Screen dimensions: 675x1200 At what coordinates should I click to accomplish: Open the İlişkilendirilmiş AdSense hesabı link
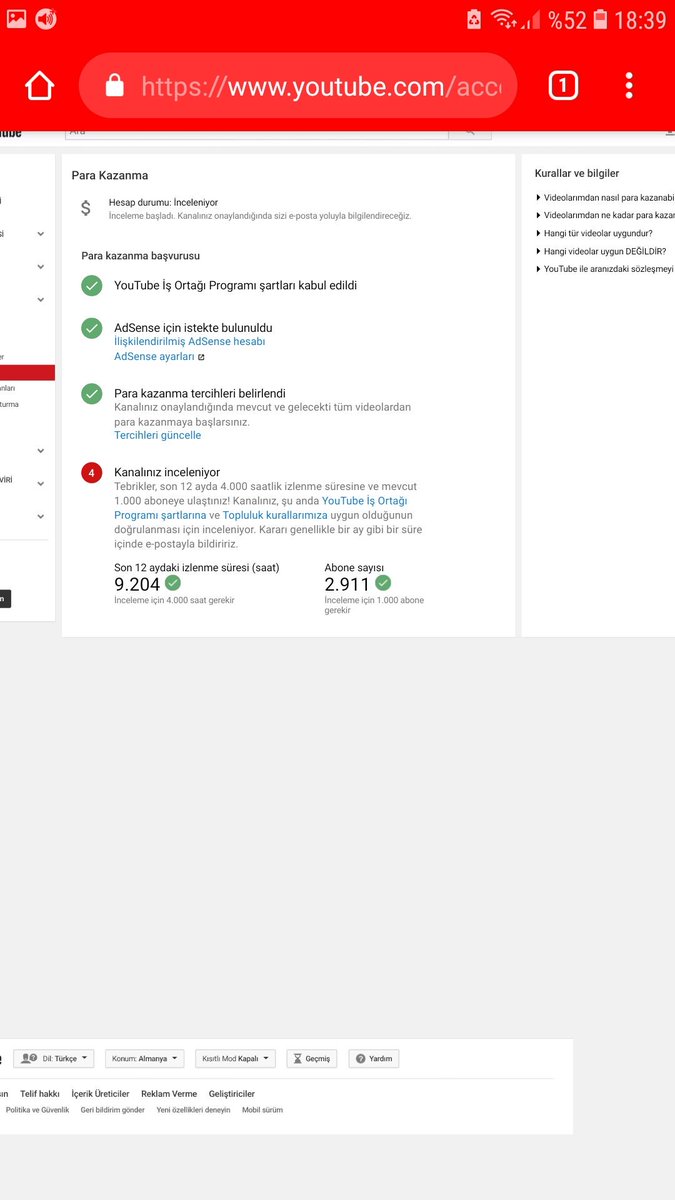[190, 341]
